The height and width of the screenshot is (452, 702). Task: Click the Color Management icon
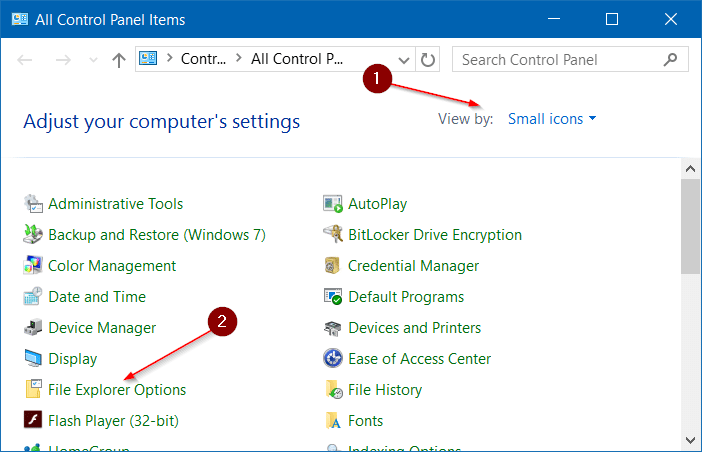[x=33, y=266]
